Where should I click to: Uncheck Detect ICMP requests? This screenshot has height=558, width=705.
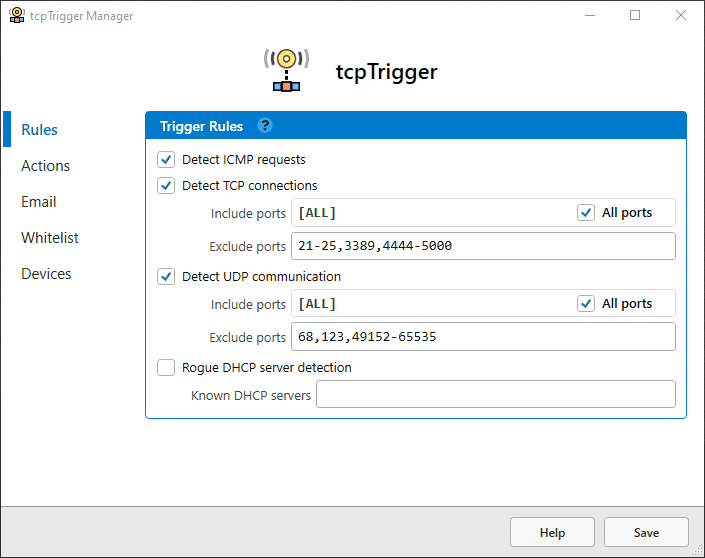pyautogui.click(x=166, y=160)
